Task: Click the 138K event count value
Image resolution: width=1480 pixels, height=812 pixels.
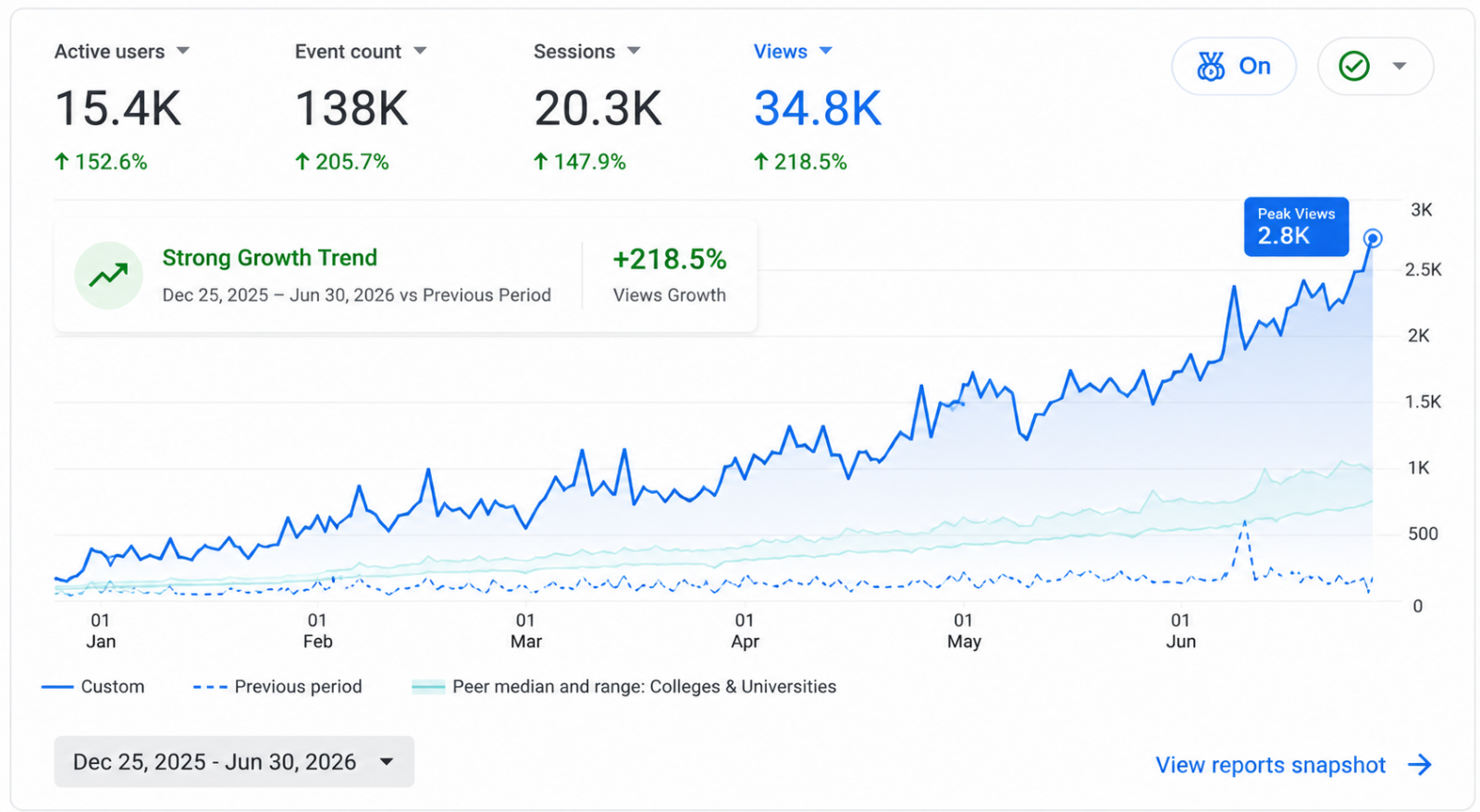Action: (x=351, y=108)
